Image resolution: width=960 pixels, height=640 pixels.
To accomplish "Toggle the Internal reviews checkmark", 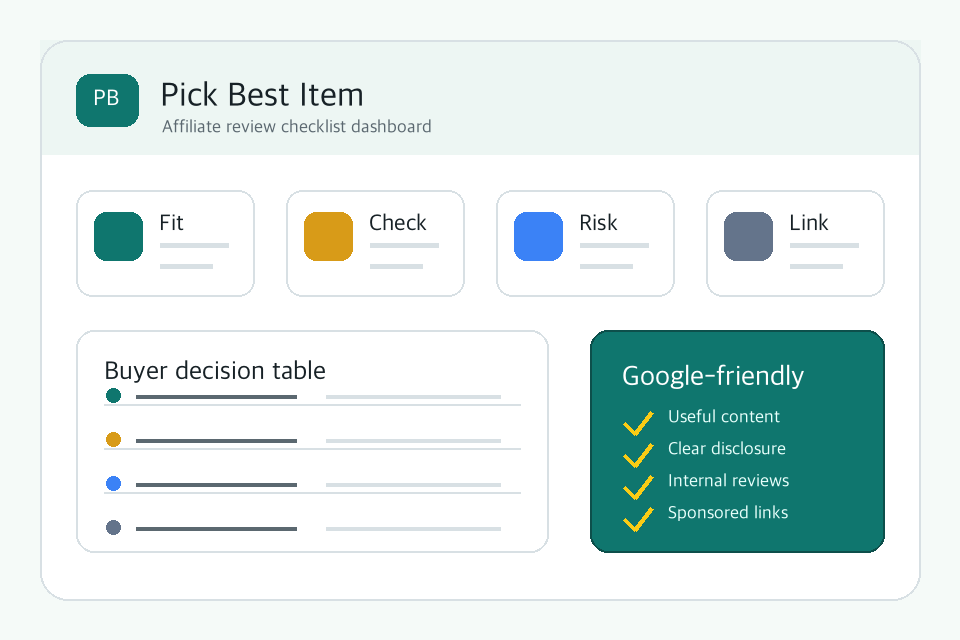I will click(x=638, y=487).
